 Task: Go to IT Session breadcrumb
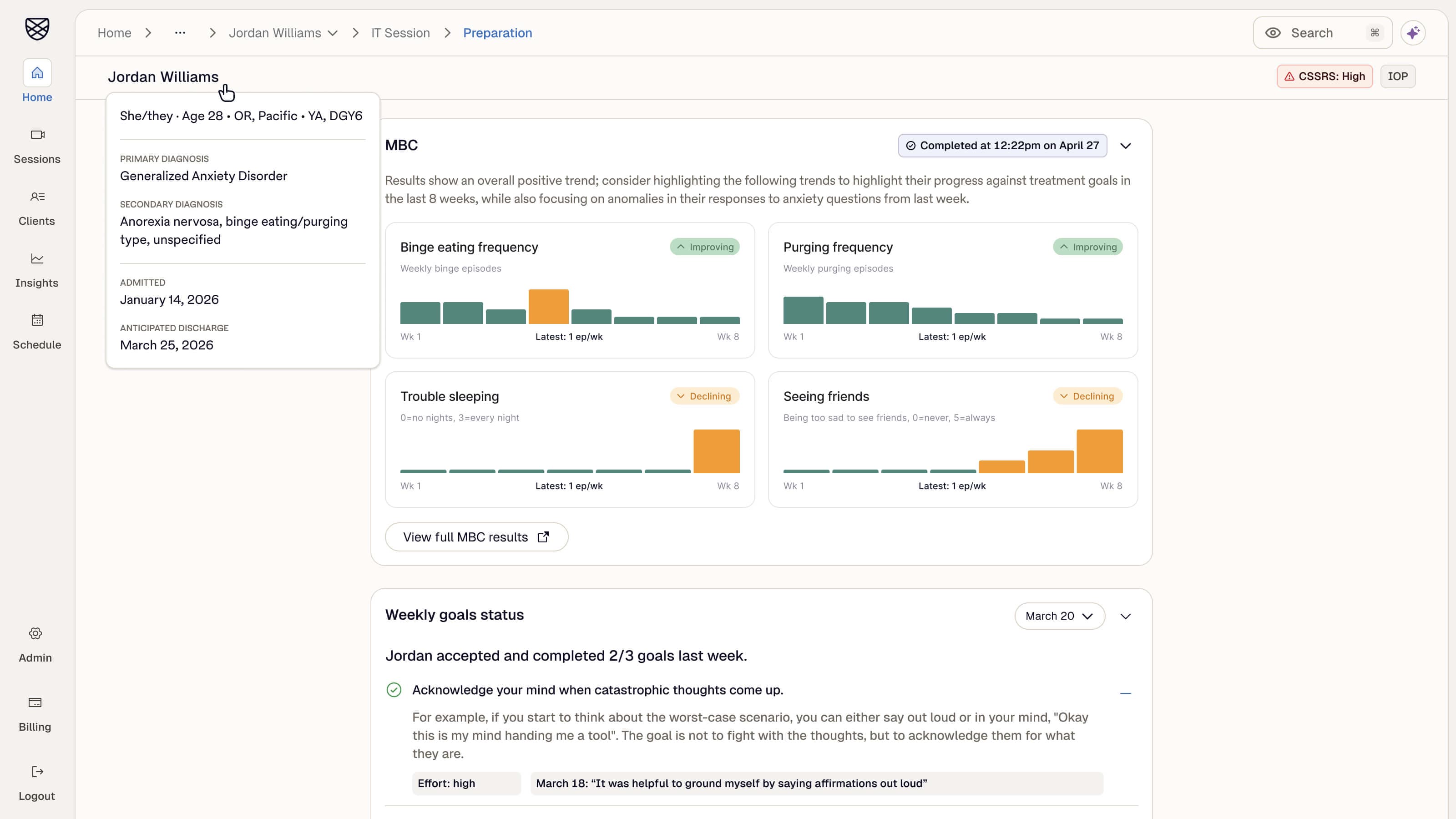point(400,33)
